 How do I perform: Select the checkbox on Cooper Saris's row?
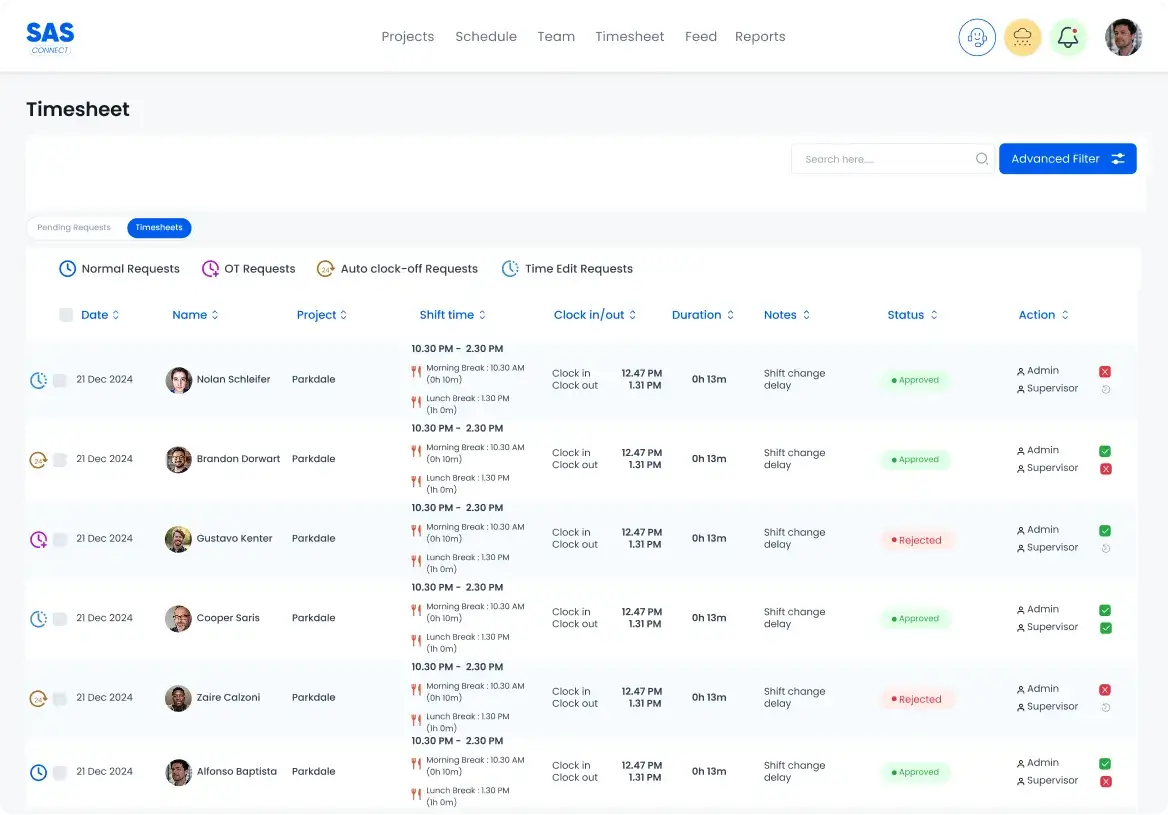click(x=60, y=618)
